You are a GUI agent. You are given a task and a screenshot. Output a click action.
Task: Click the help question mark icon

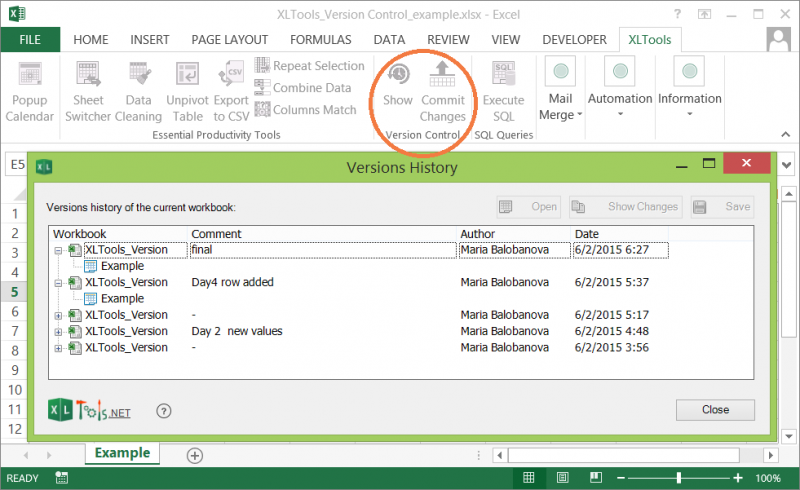tap(165, 410)
